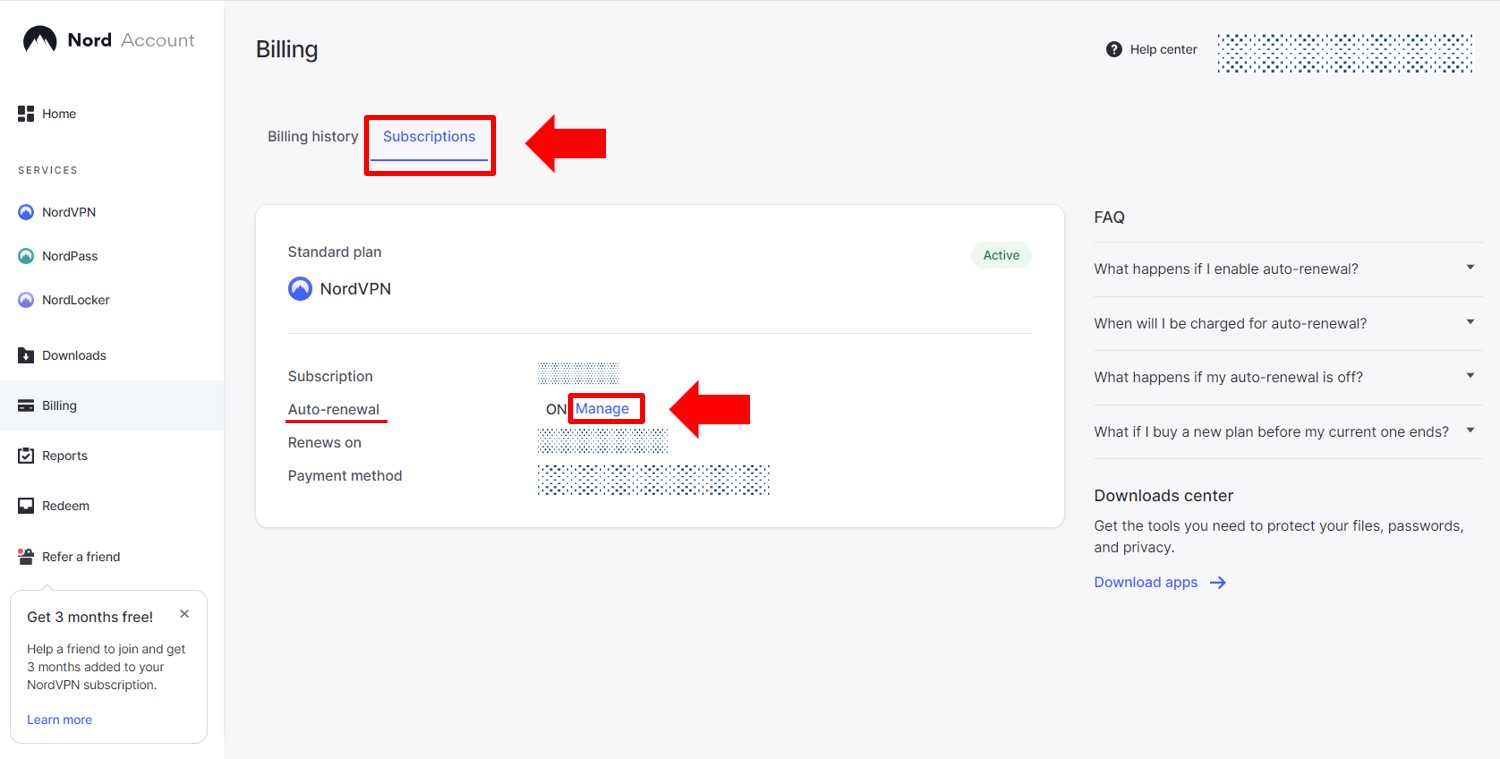This screenshot has width=1500, height=759.
Task: Open the Downloads section
Action: (x=73, y=355)
